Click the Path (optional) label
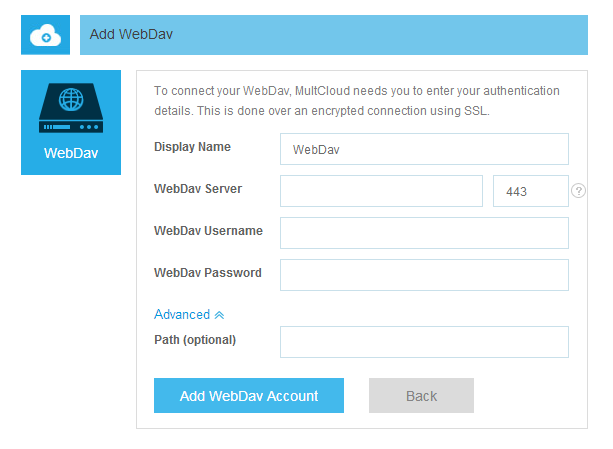The width and height of the screenshot is (613, 449). 195,340
